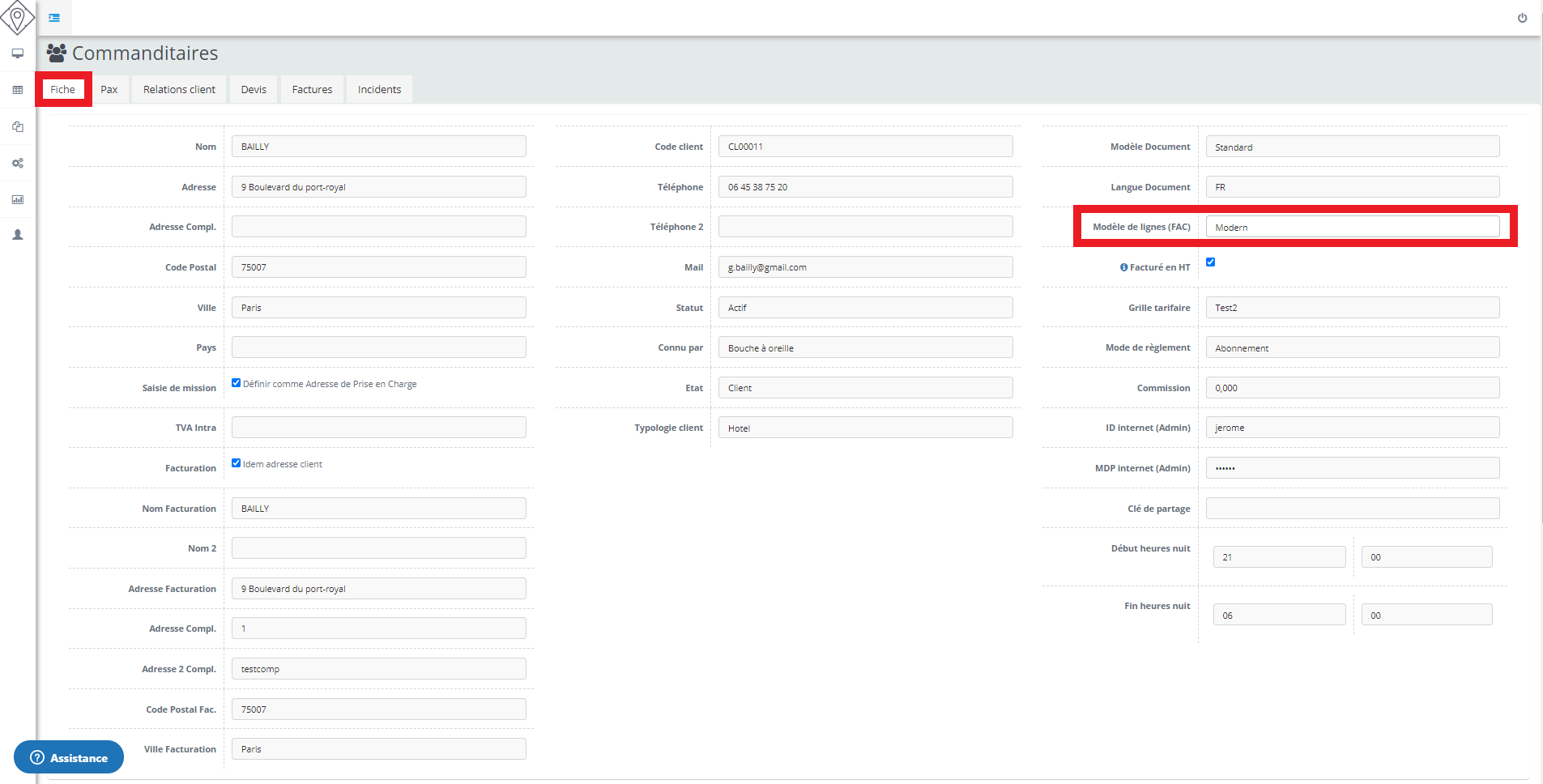
Task: Open the Typologie client dropdown
Action: pos(864,428)
